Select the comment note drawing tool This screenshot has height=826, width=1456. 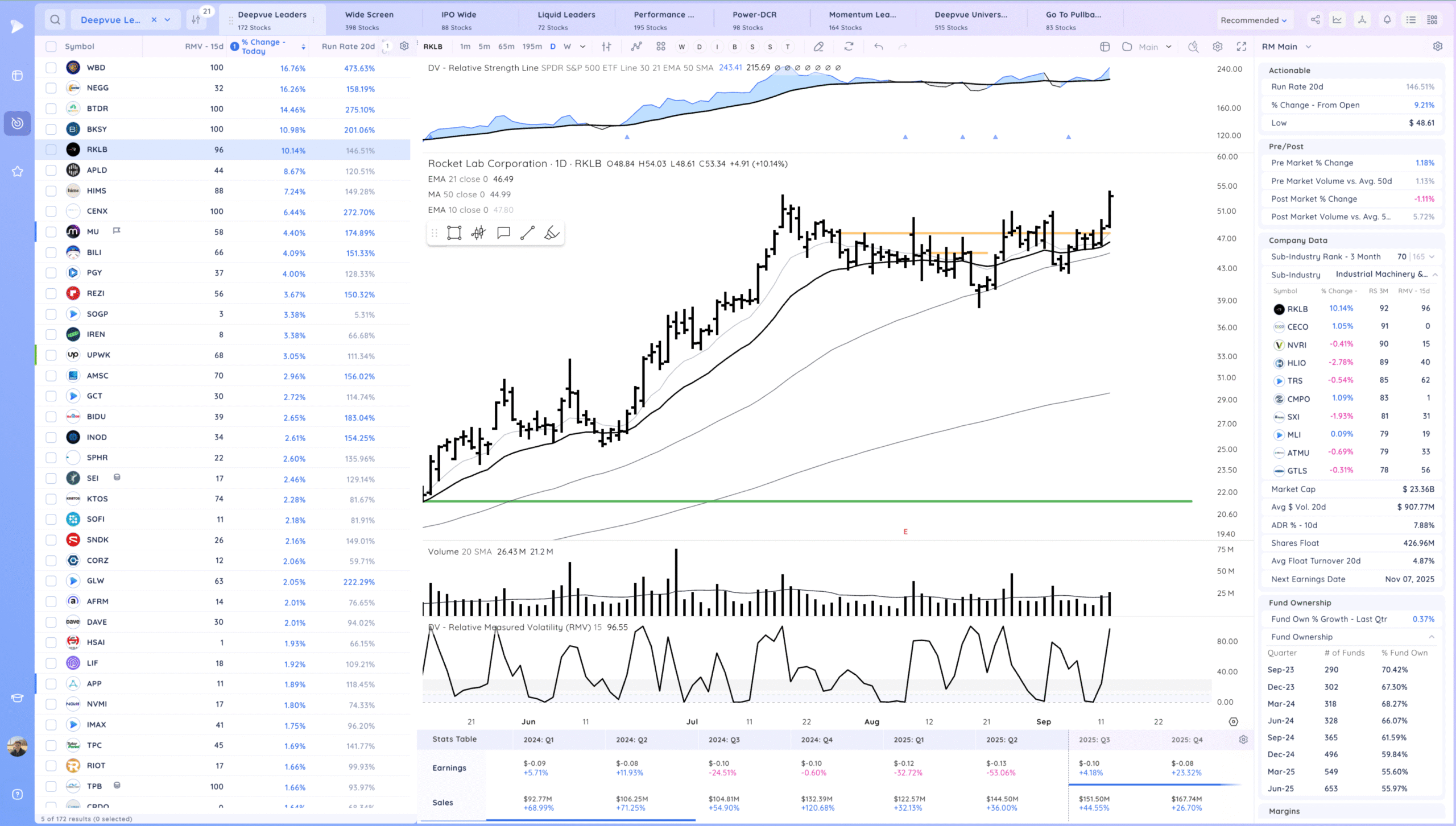503,233
